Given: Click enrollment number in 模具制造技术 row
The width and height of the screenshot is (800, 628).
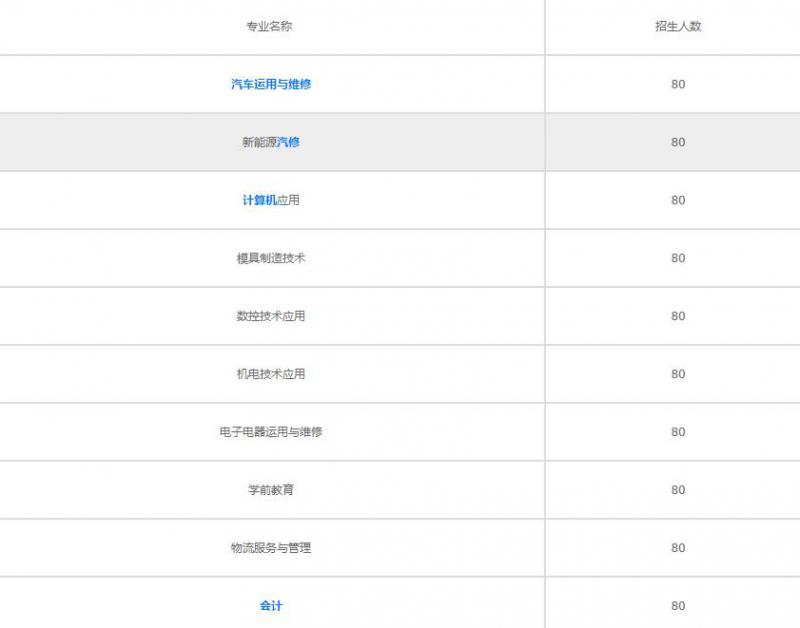Looking at the screenshot, I should [678, 258].
